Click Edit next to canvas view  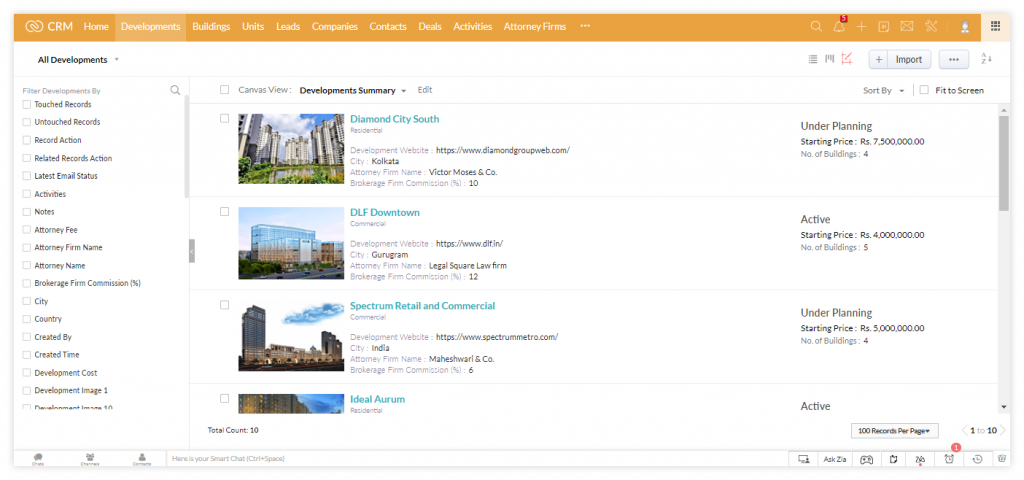point(425,90)
